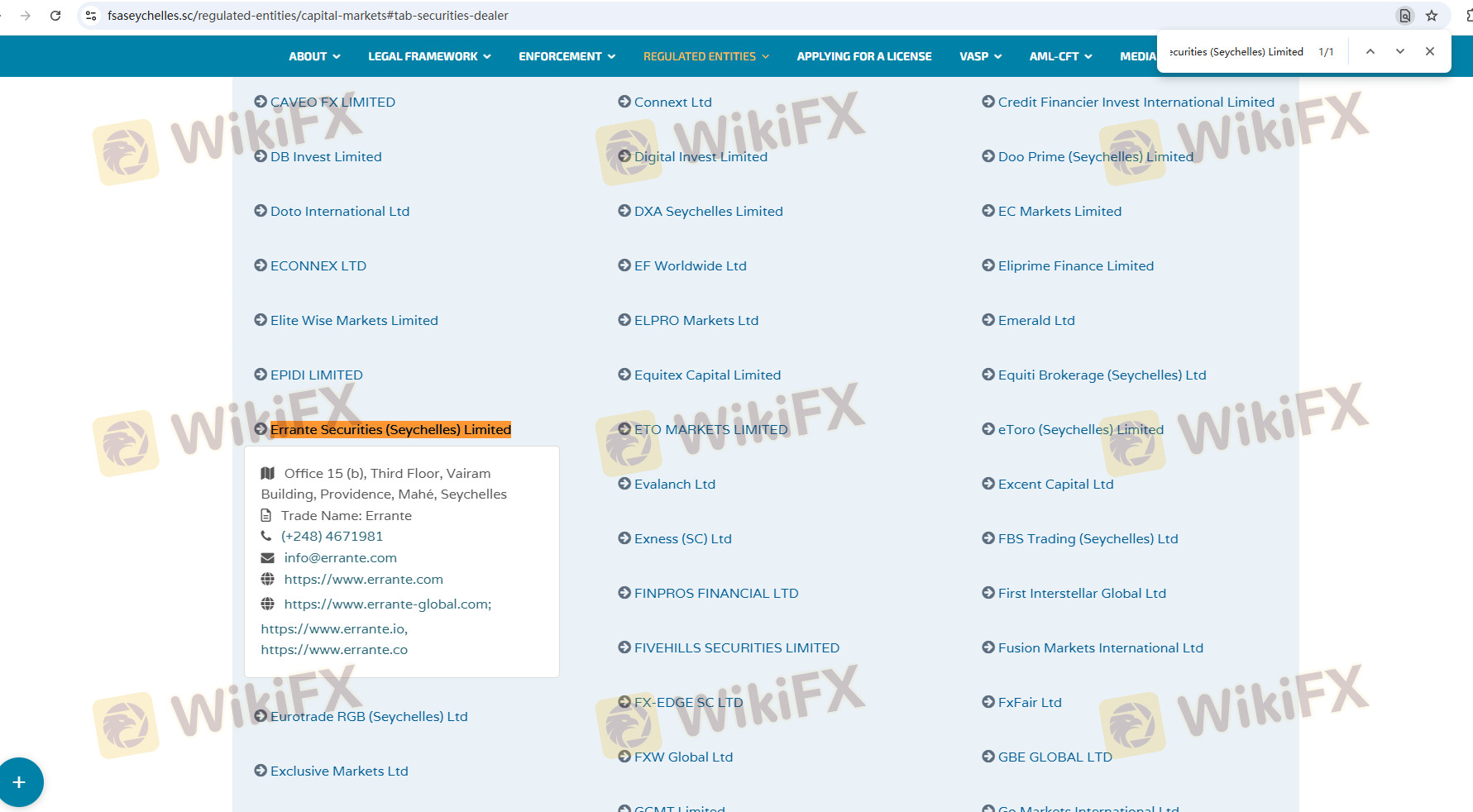
Task: Open the AML-CFT menu
Action: click(1060, 56)
